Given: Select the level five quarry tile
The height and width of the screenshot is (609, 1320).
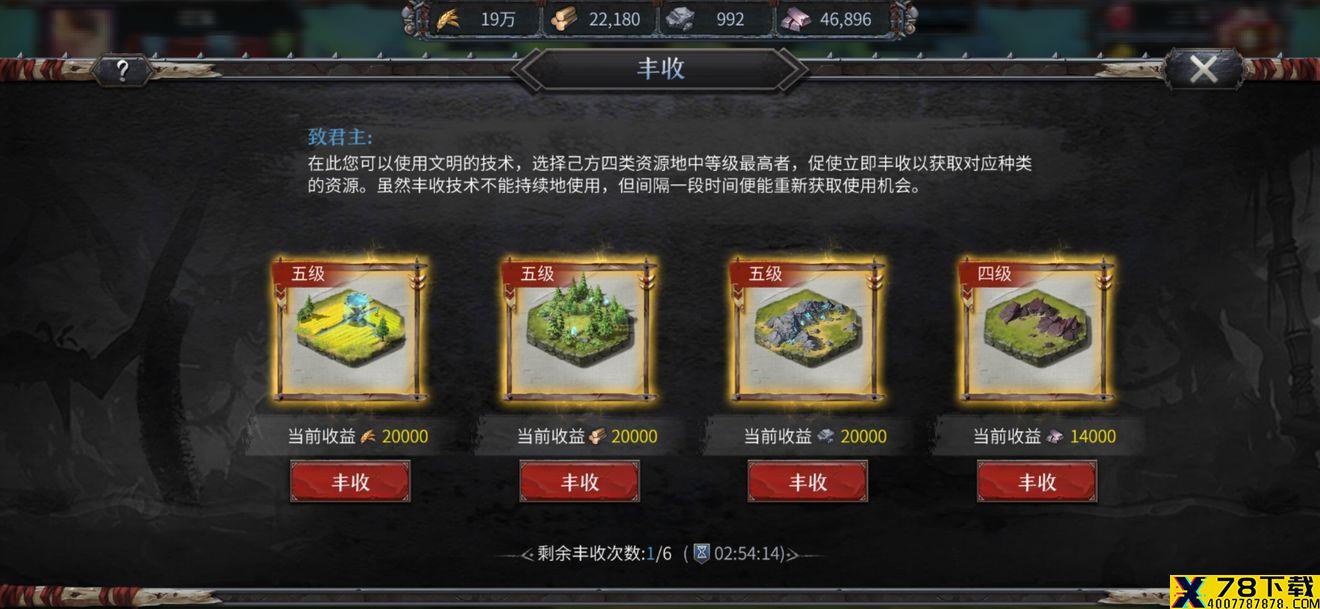Looking at the screenshot, I should coord(808,331).
